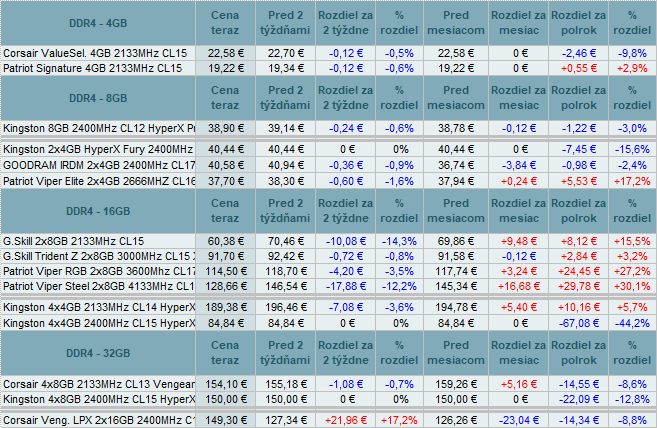
Task: Click G.Skill 2x8GB 2133MHz CL15 name
Action: pyautogui.click(x=74, y=241)
